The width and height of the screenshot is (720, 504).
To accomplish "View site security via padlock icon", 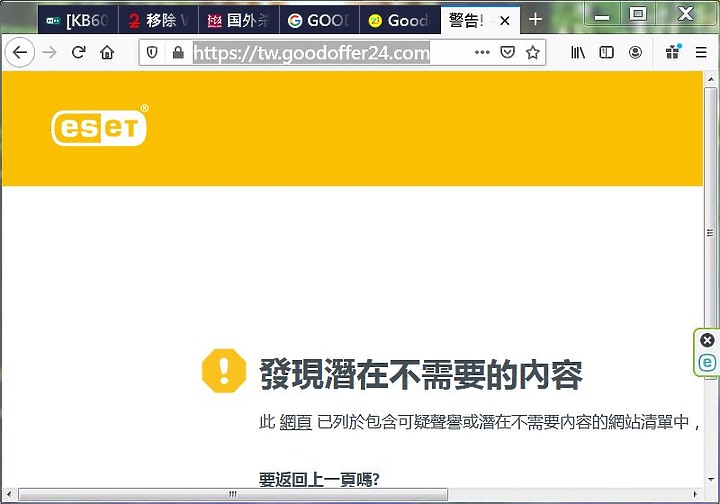I will tap(178, 53).
